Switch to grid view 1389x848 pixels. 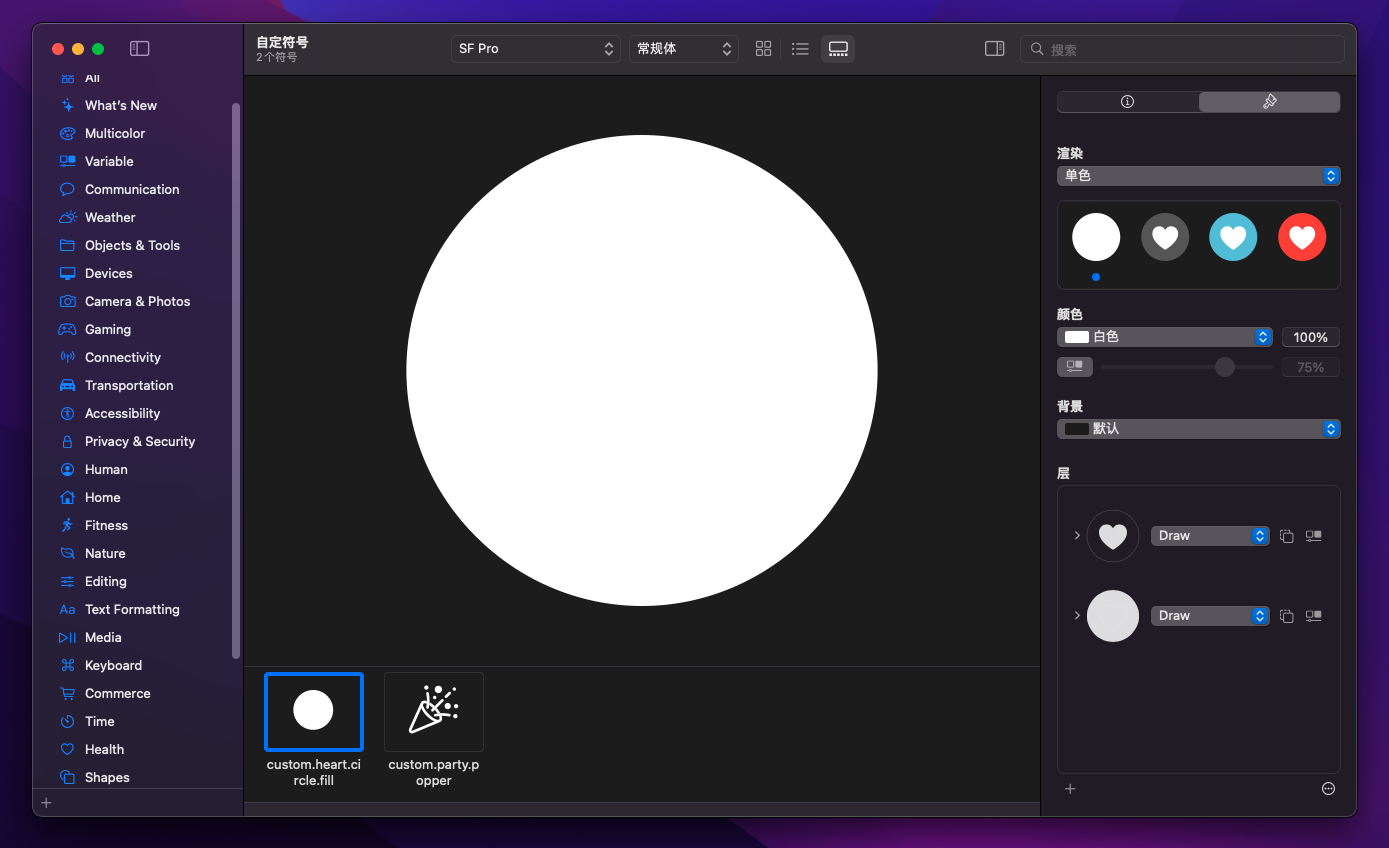(764, 48)
